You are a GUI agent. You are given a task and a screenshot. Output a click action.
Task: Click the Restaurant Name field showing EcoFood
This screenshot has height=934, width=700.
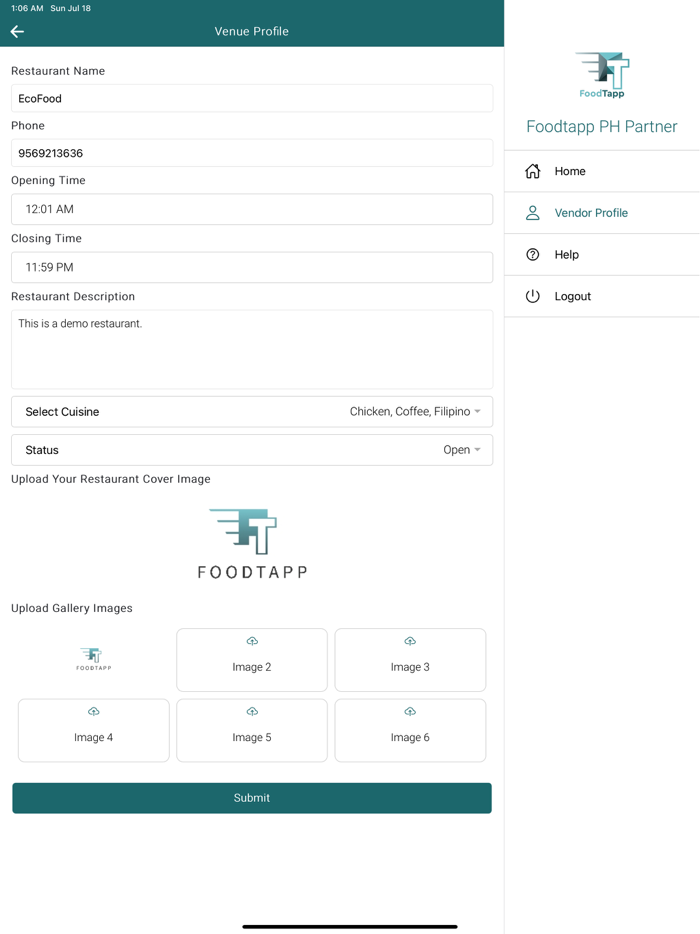coord(251,97)
